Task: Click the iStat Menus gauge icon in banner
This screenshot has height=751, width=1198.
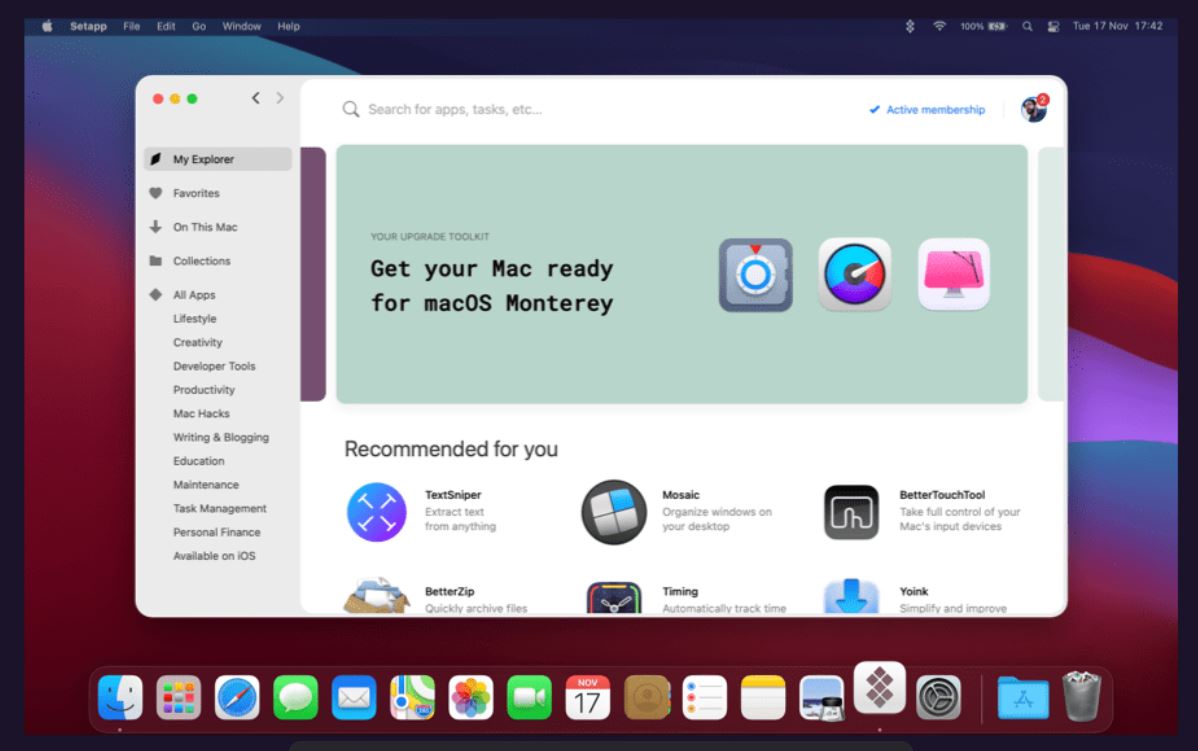Action: click(854, 274)
